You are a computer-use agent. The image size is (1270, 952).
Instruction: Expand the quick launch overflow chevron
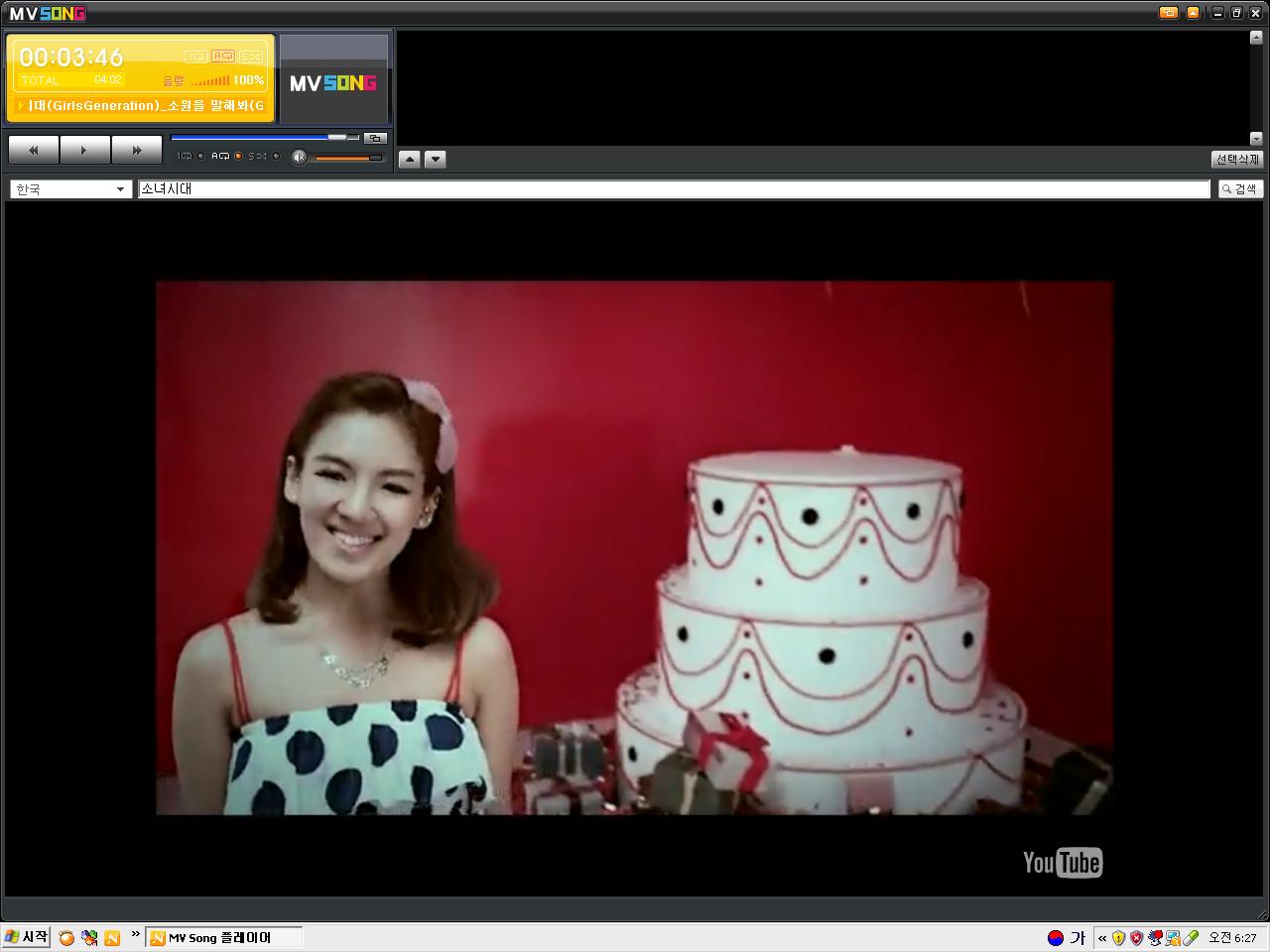[135, 934]
